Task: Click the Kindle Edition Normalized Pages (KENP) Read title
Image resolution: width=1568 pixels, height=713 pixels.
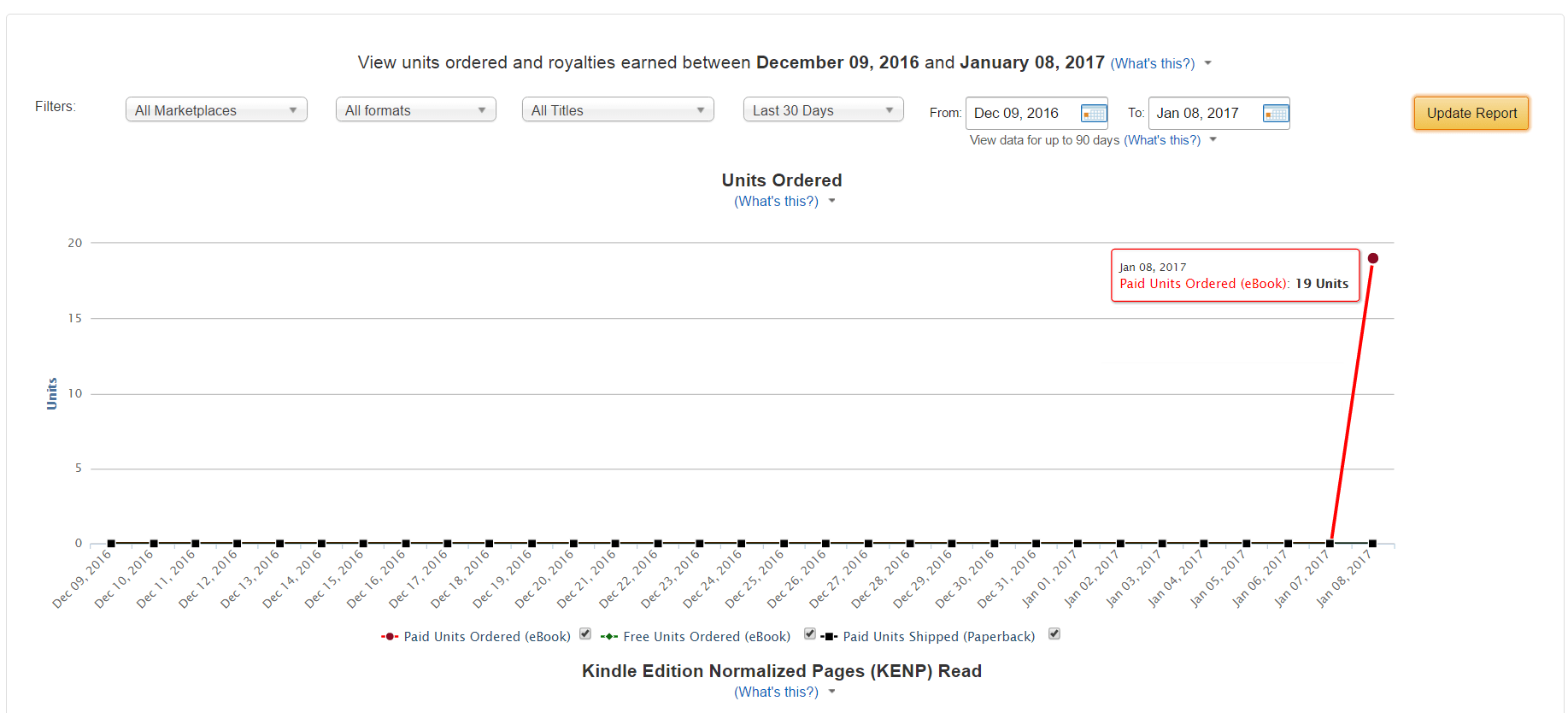Action: (x=782, y=671)
